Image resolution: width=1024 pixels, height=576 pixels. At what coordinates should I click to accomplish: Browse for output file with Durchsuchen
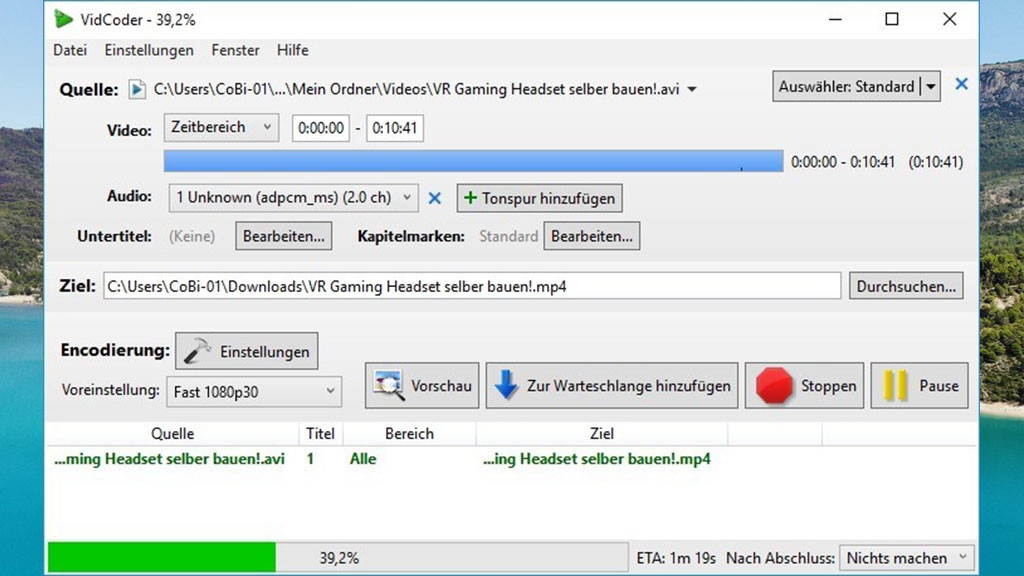905,285
